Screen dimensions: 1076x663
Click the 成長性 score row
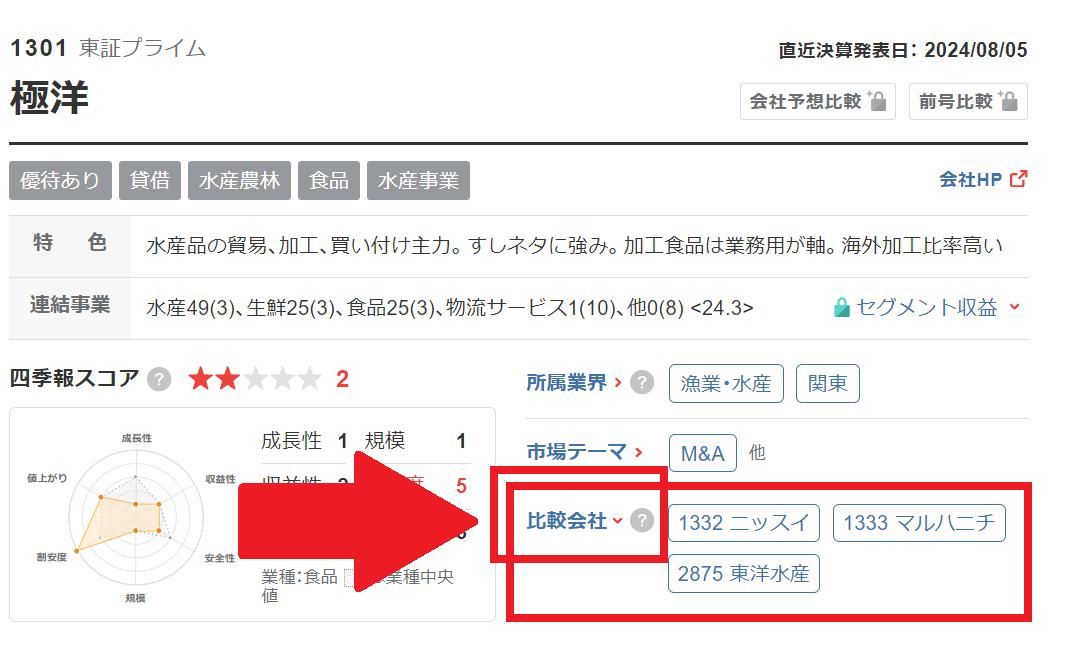point(304,441)
